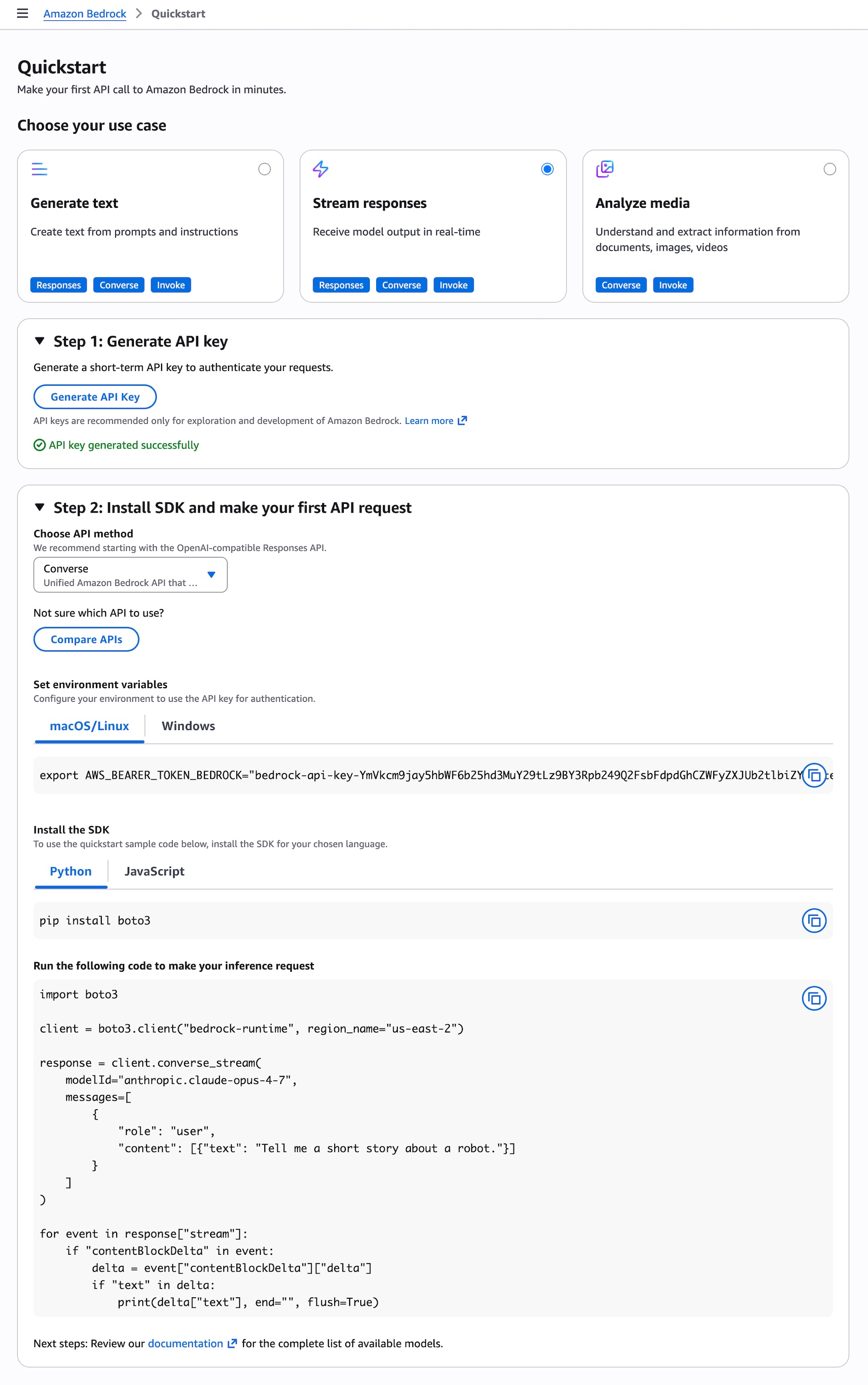Click the Stream responses lightning icon

point(320,169)
